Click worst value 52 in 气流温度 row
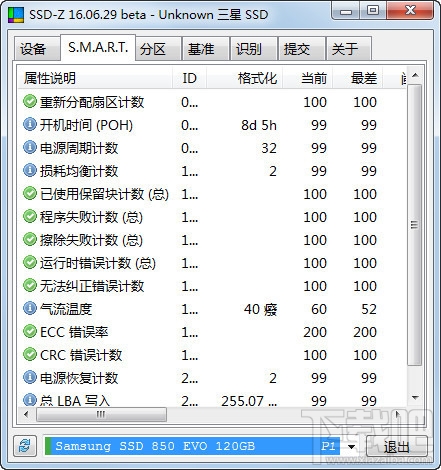 (x=369, y=309)
